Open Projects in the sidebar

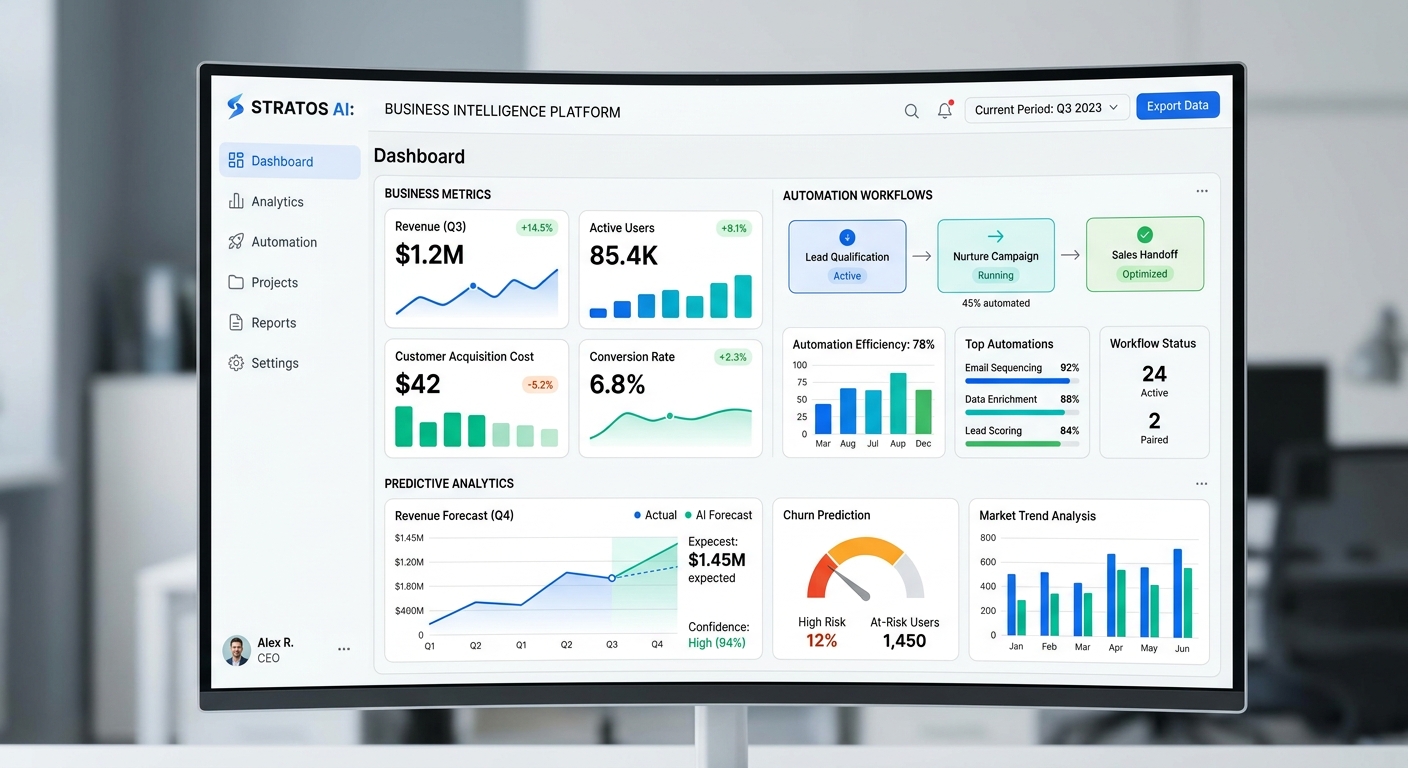[290, 282]
